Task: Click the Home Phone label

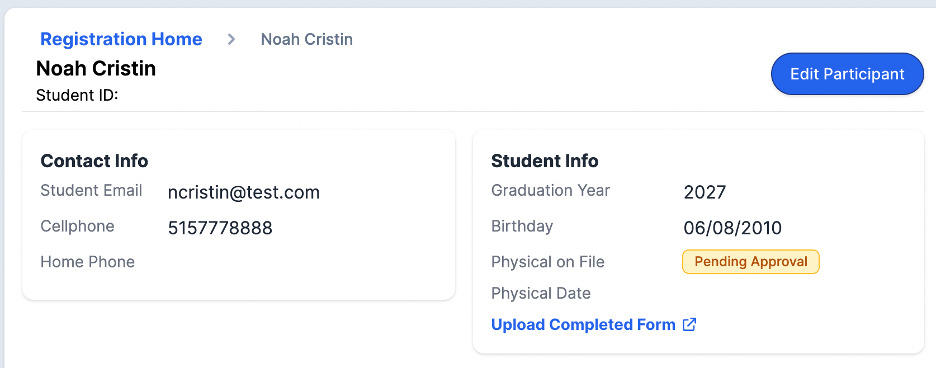Action: (x=88, y=262)
